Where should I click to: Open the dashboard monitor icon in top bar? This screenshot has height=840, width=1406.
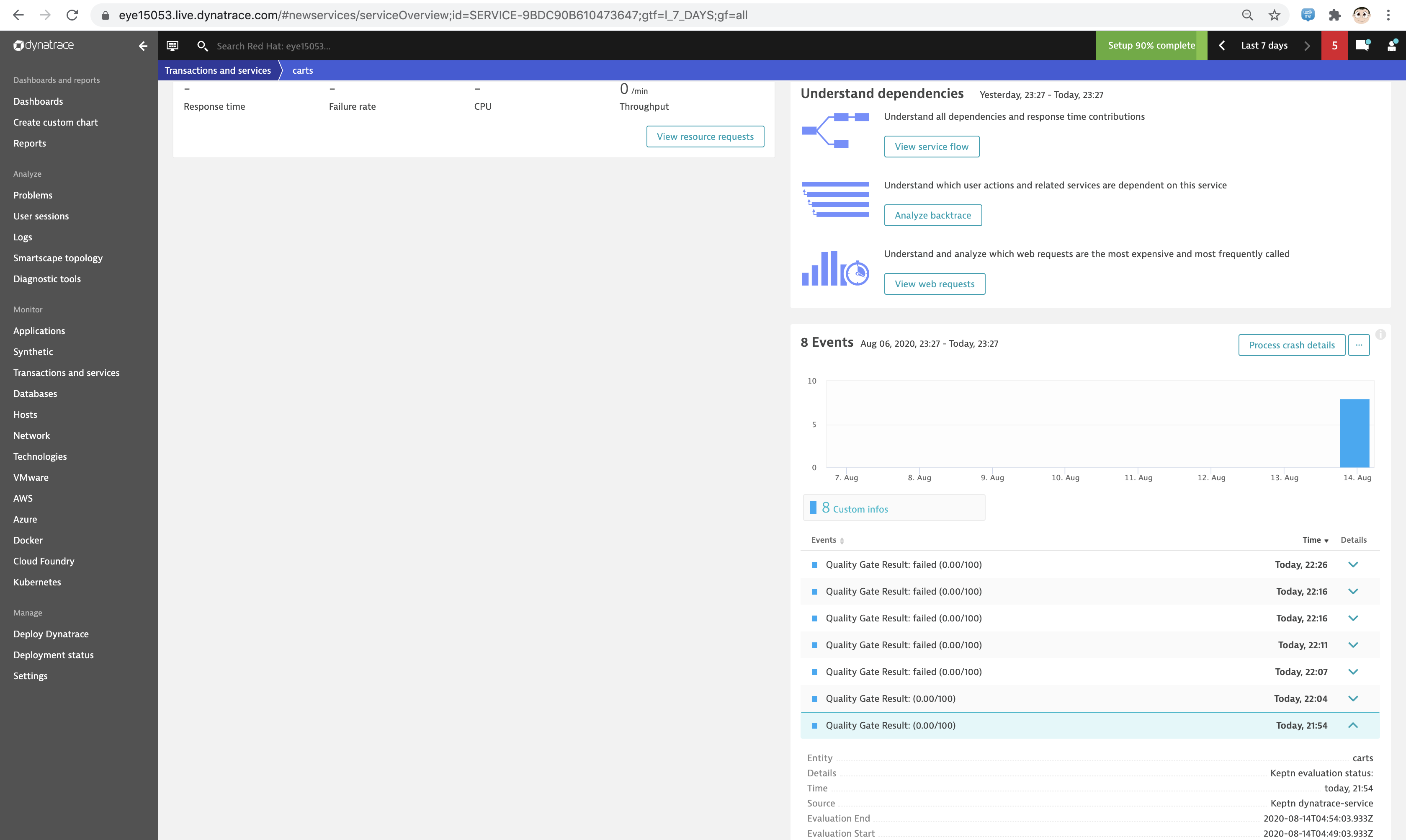tap(173, 46)
